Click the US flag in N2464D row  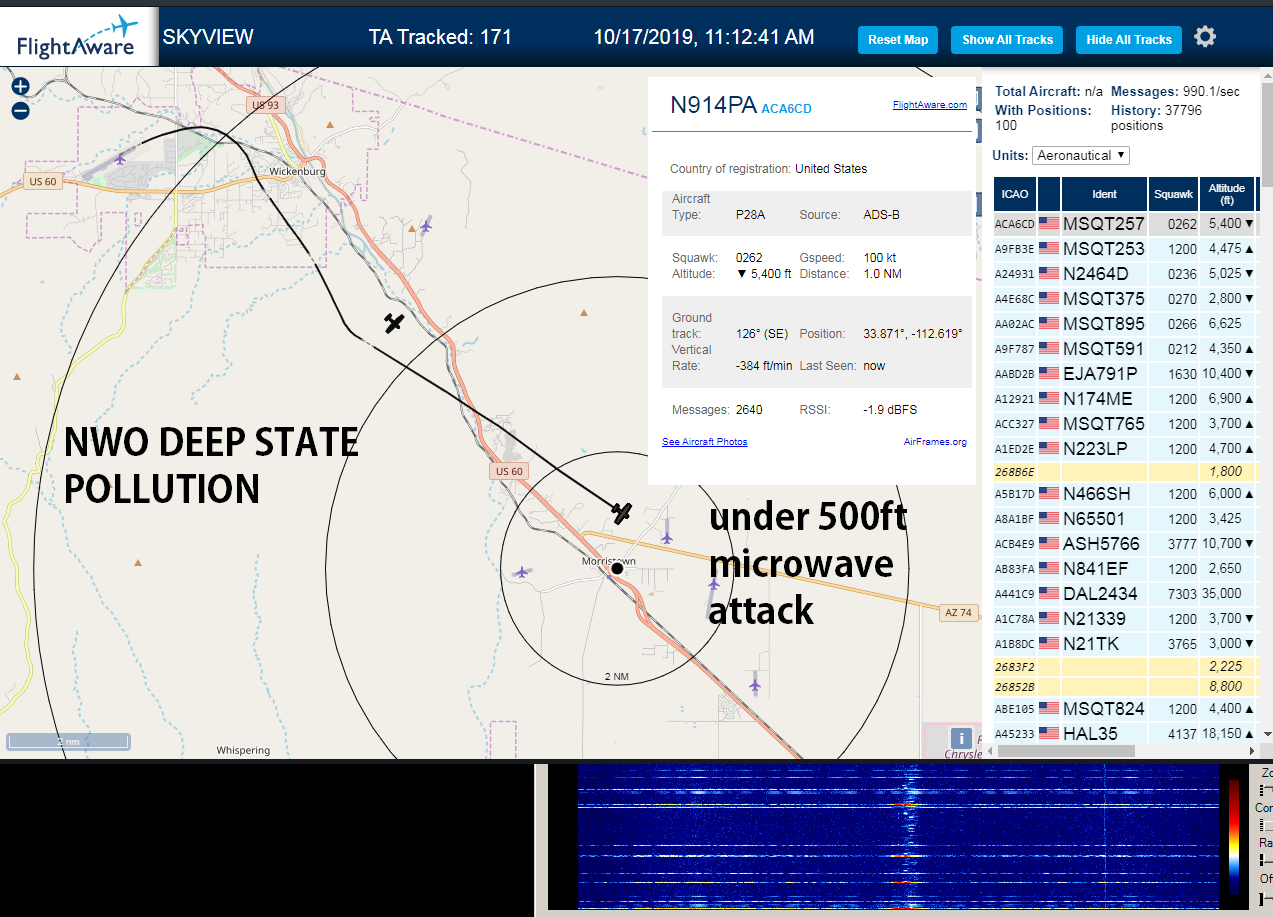[1049, 274]
